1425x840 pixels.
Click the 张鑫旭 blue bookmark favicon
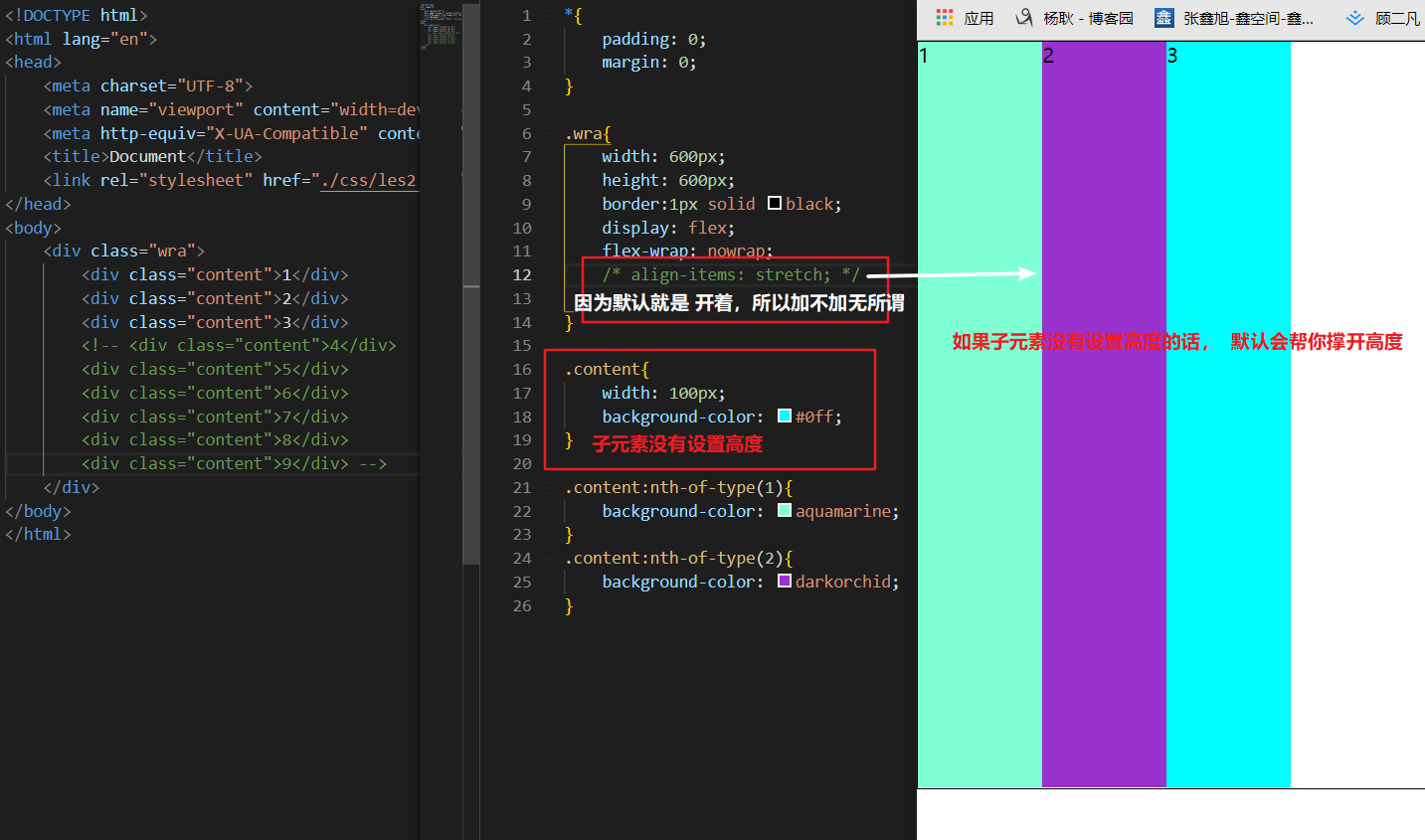1162,18
